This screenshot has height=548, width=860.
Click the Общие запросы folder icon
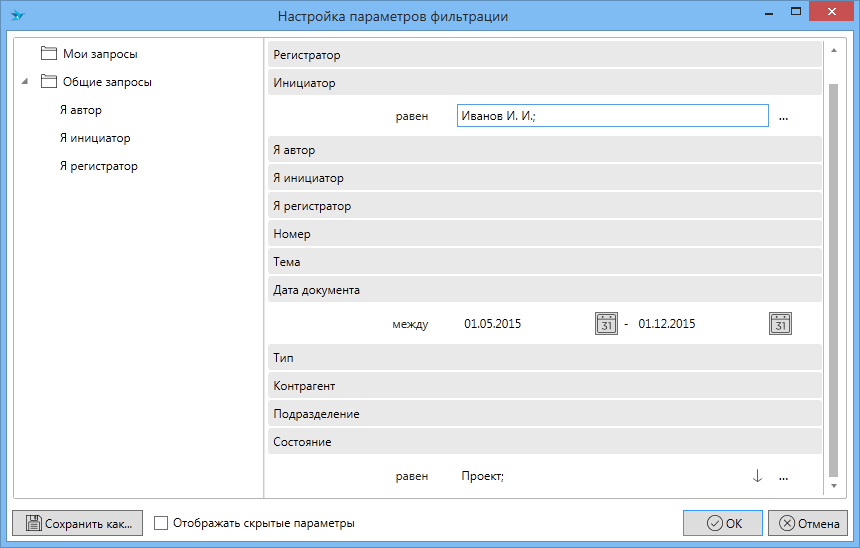[x=49, y=82]
